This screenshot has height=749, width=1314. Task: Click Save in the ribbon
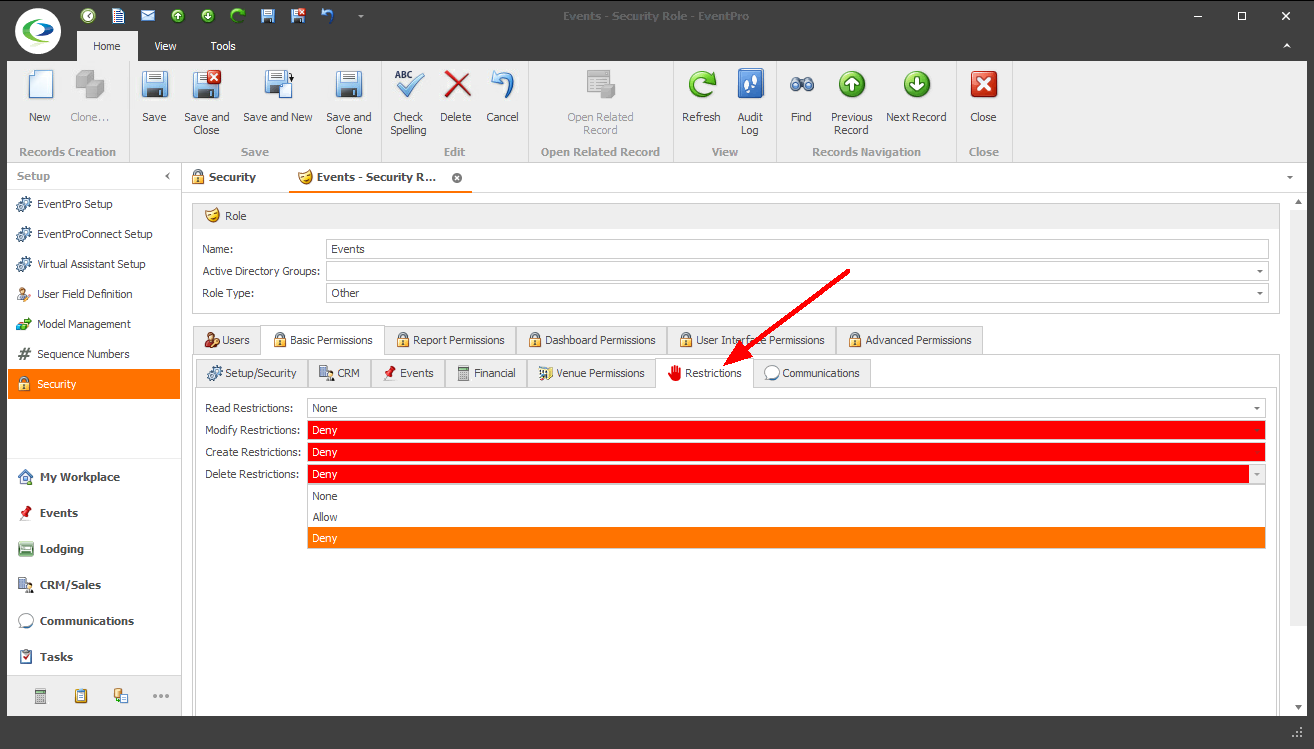[154, 97]
